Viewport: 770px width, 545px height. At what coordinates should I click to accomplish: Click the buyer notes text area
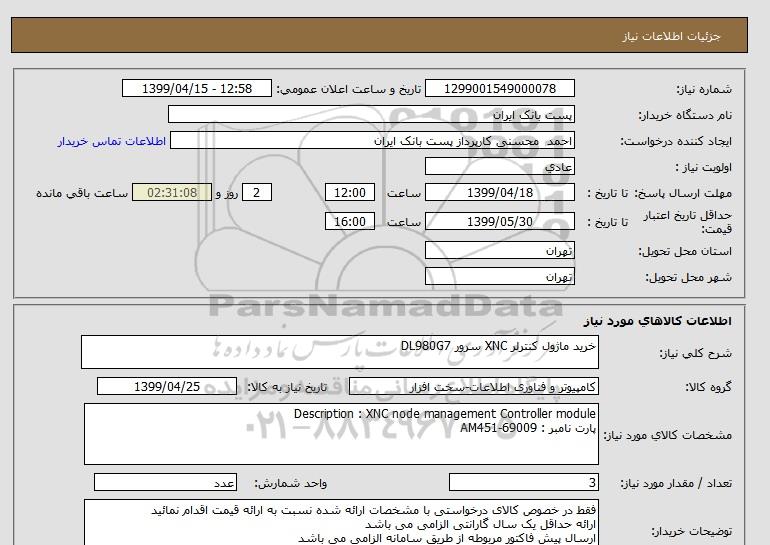click(341, 522)
